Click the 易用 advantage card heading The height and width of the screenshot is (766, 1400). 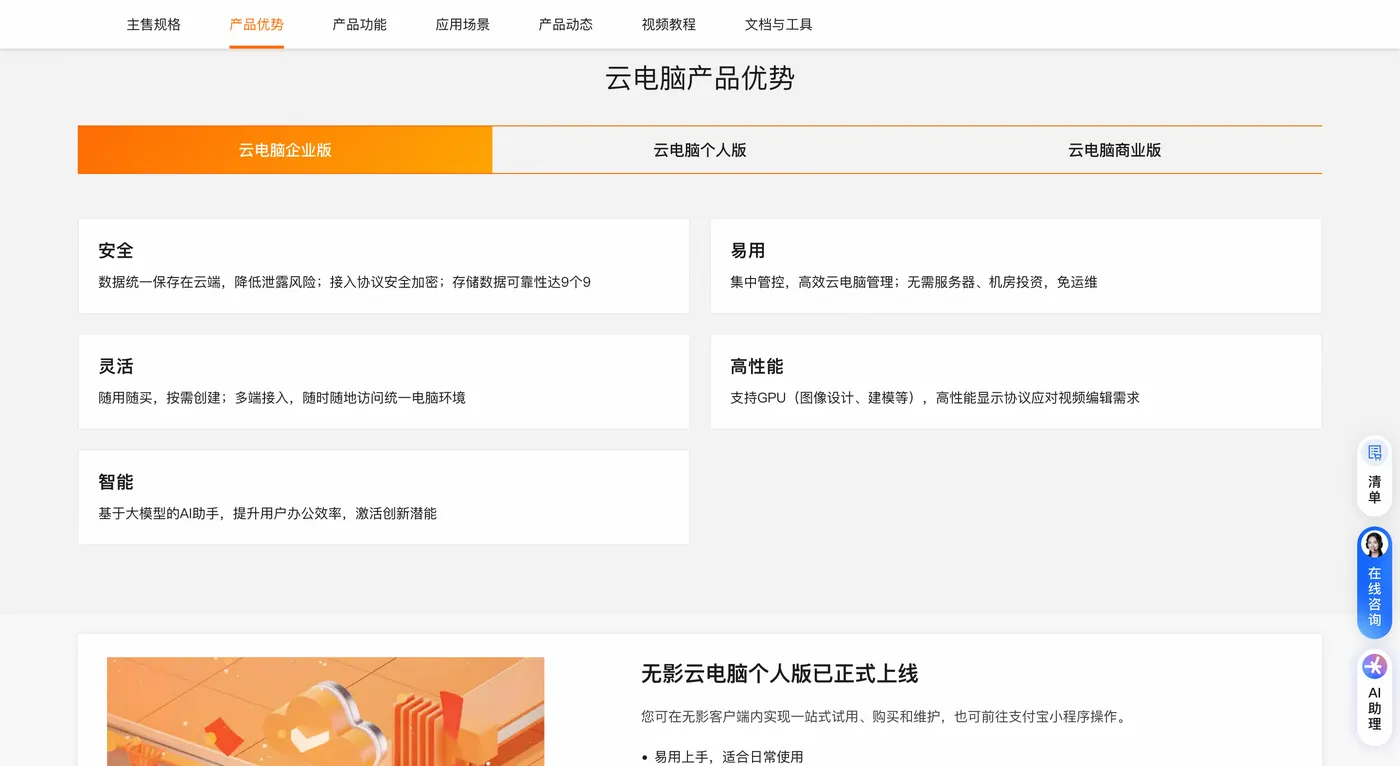(748, 251)
